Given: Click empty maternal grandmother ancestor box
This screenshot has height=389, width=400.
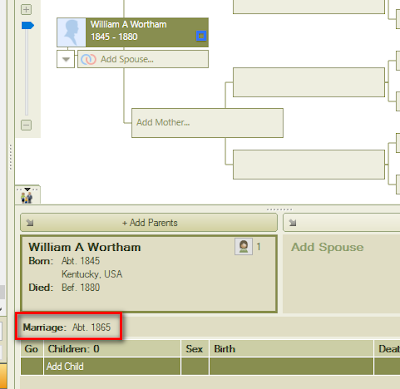Looking at the screenshot, I should [309, 165].
